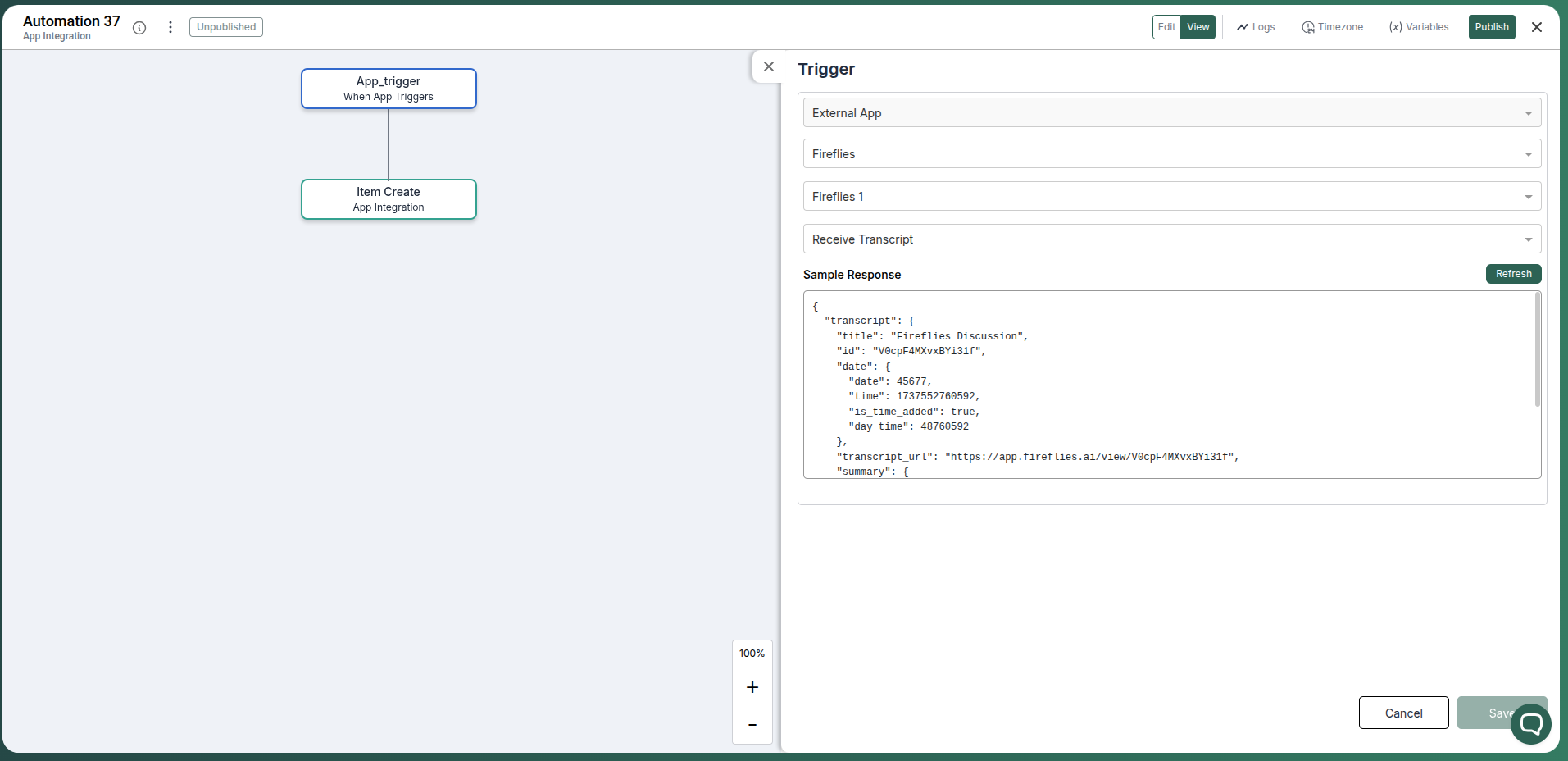
Task: Open the automation info tooltip
Action: click(x=139, y=27)
